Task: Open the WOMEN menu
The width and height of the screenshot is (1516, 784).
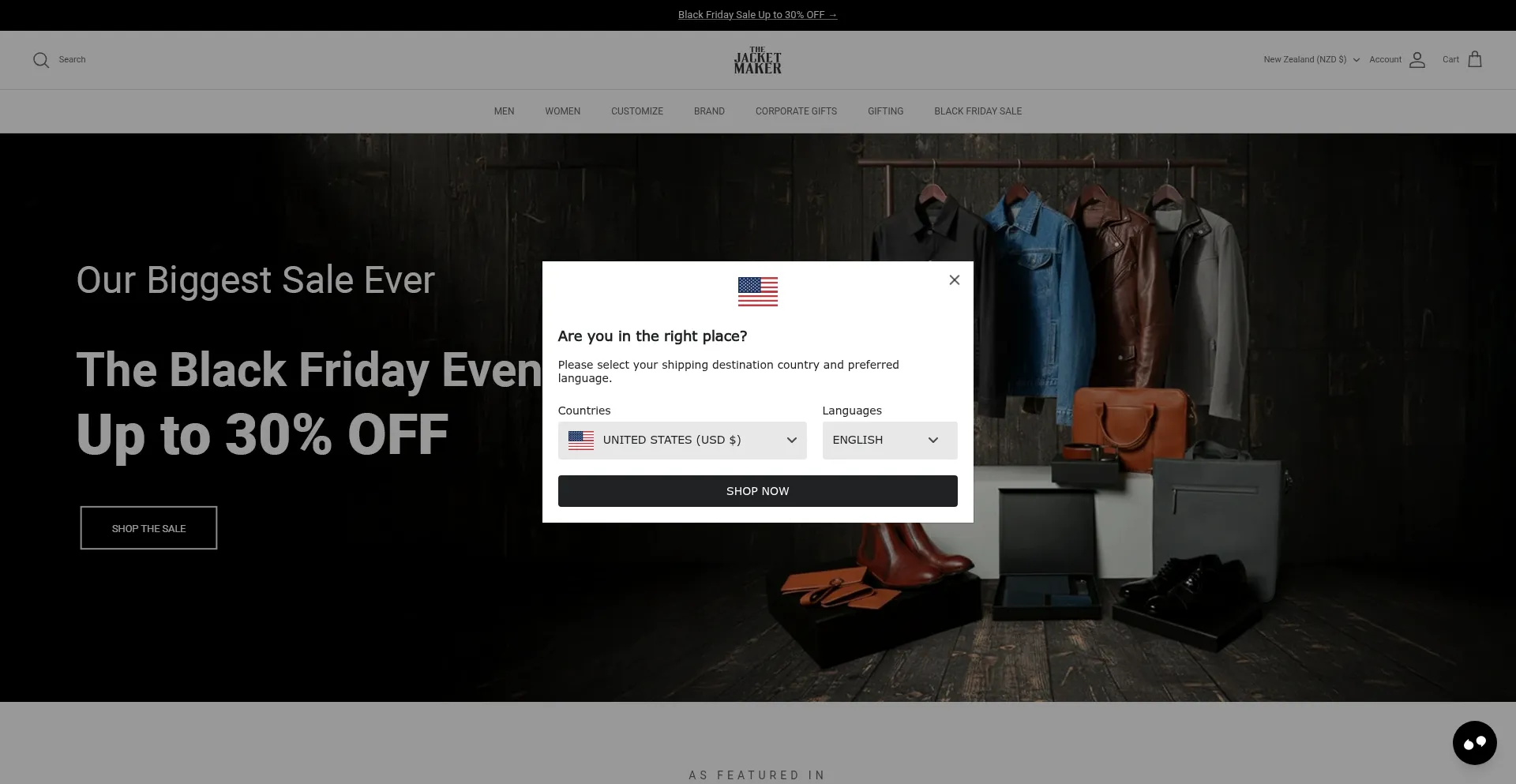Action: click(562, 111)
